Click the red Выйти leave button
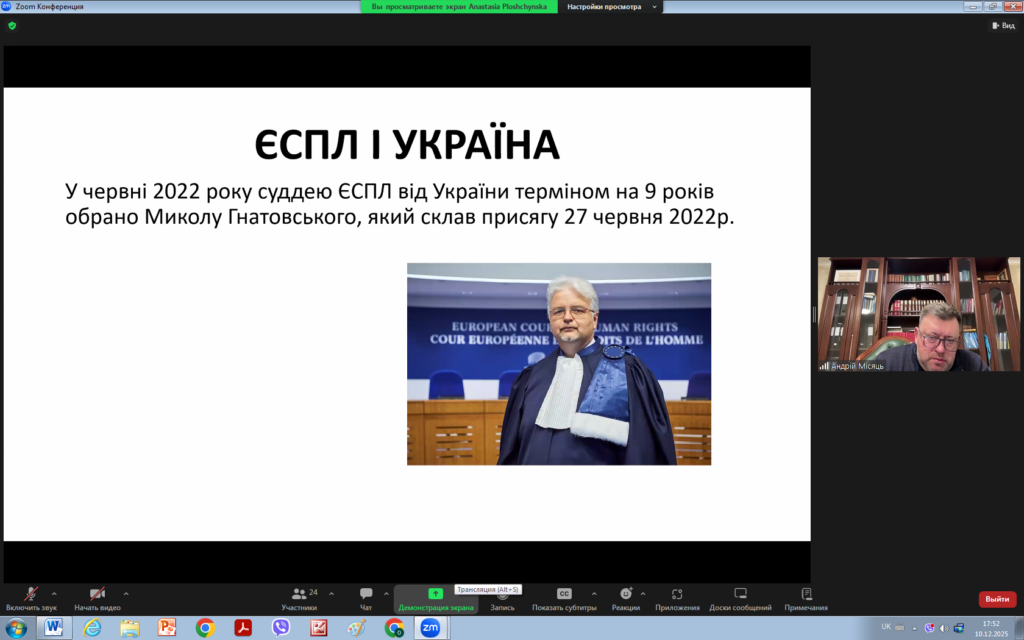This screenshot has height=640, width=1024. click(x=997, y=599)
